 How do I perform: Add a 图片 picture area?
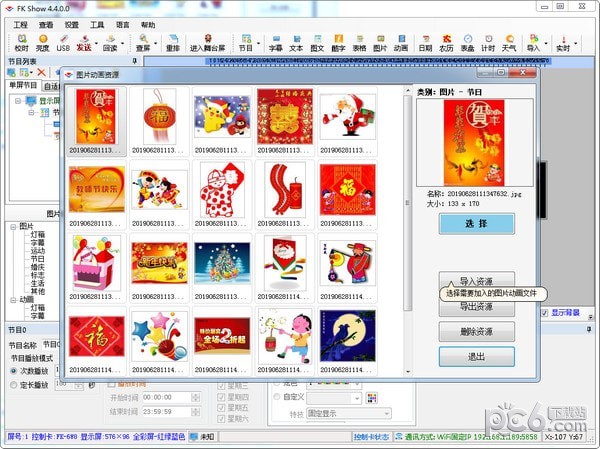[x=380, y=43]
